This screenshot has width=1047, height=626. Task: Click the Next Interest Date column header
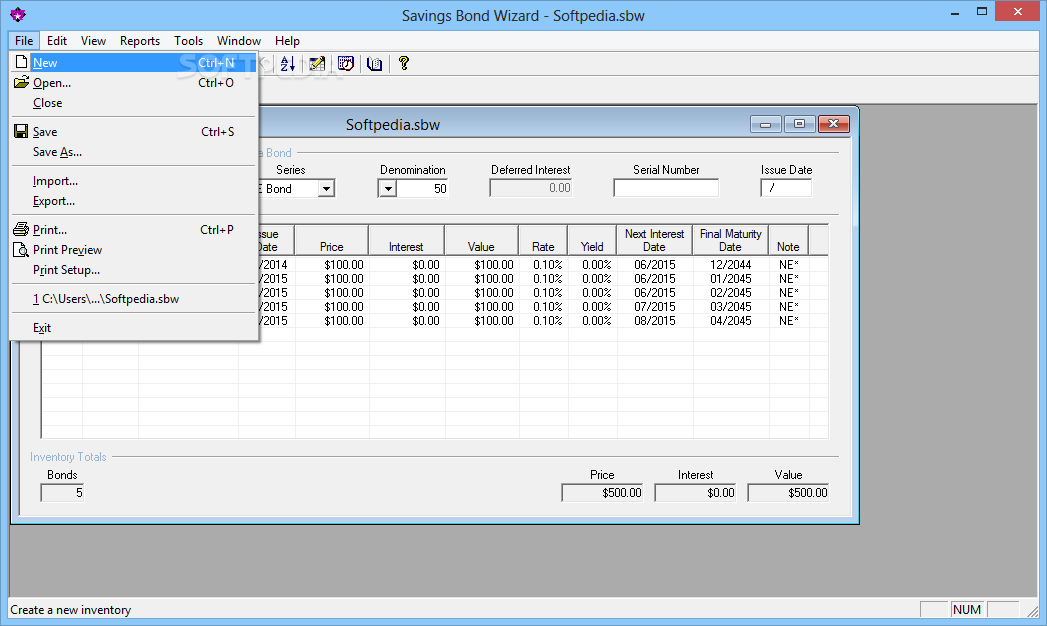point(654,240)
